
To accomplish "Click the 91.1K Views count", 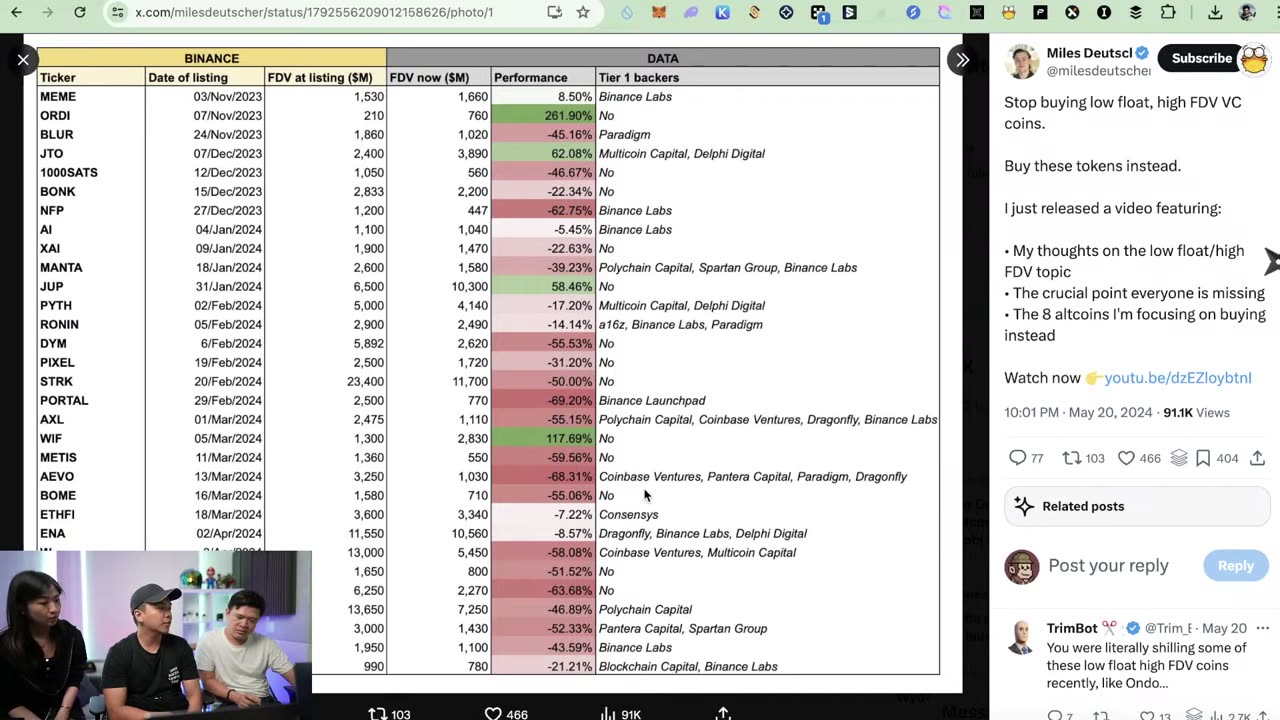I will [x=1196, y=412].
